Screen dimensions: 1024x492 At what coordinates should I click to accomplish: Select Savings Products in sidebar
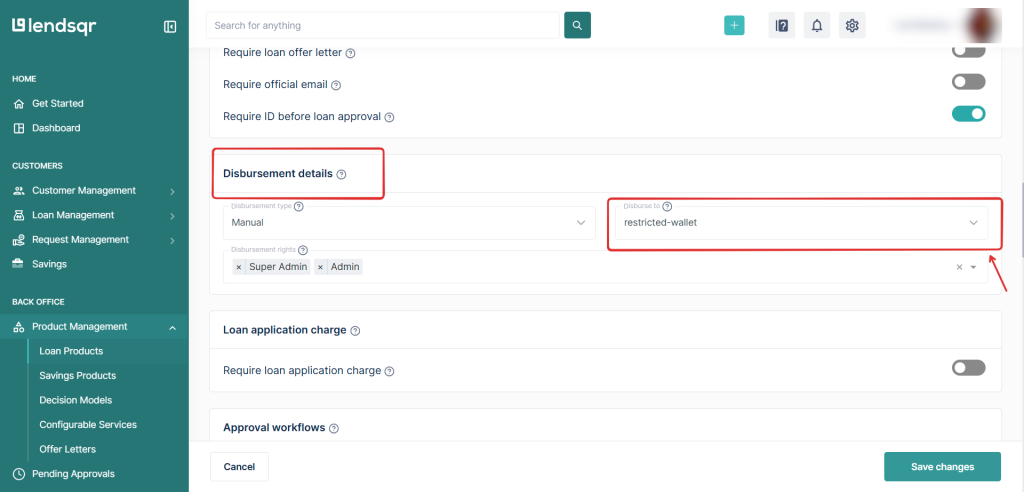(x=77, y=376)
